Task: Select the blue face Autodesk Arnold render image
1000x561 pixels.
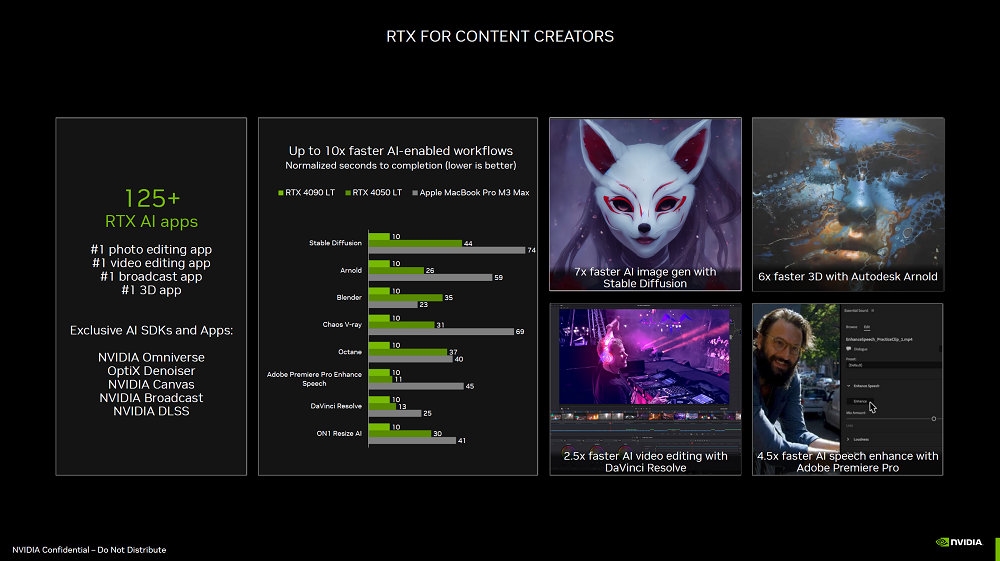Action: pyautogui.click(x=848, y=204)
